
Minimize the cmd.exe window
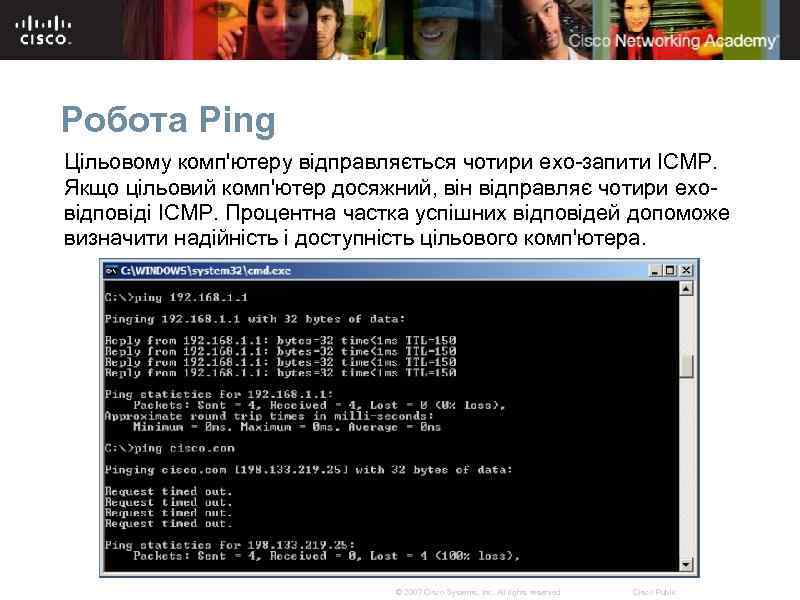point(655,268)
